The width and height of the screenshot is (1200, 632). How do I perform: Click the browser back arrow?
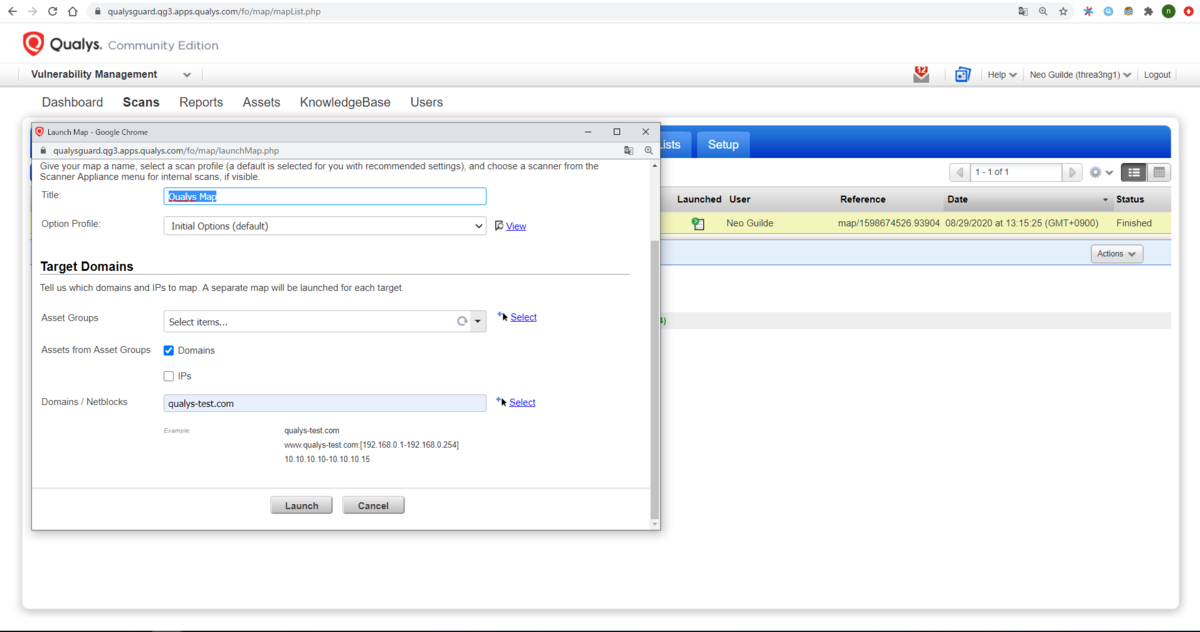[x=13, y=12]
